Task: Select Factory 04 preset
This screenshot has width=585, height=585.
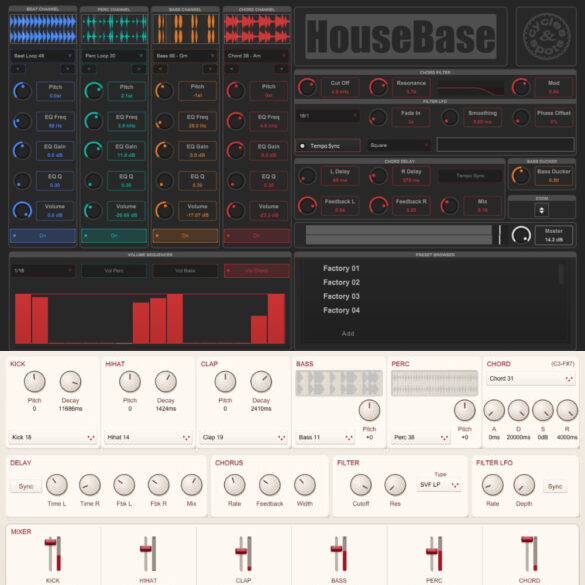Action: (341, 310)
